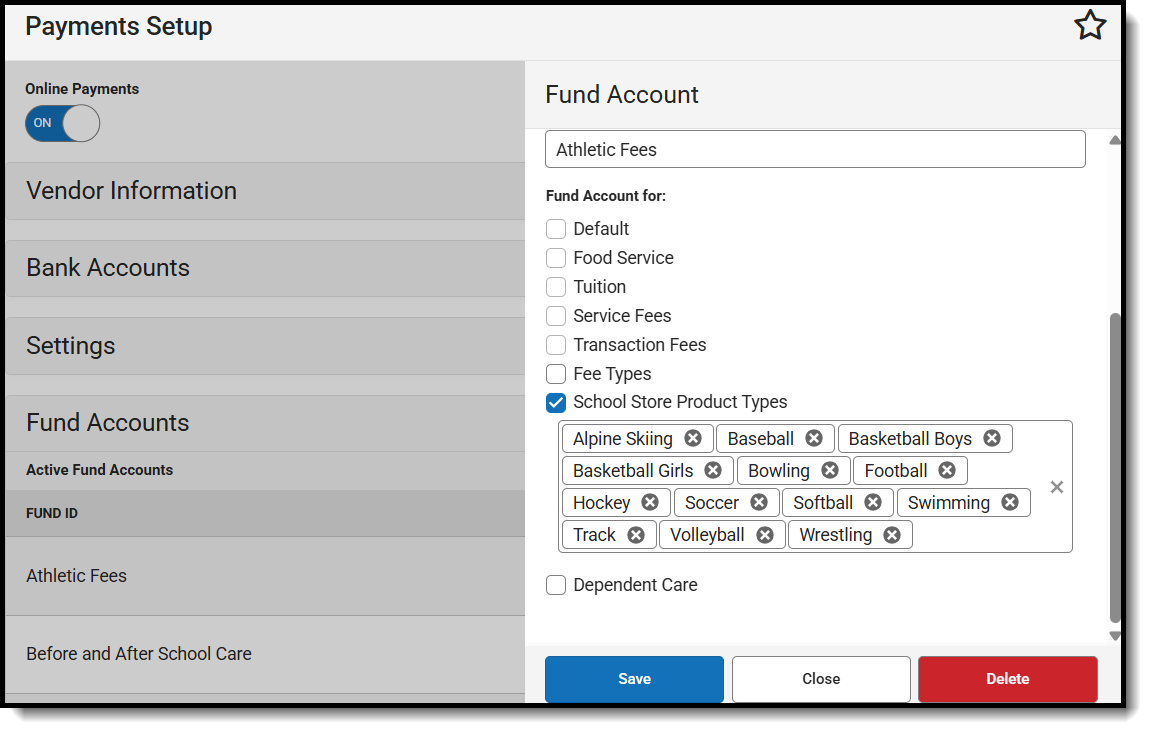Remove the Wrestling product type chip

(892, 534)
